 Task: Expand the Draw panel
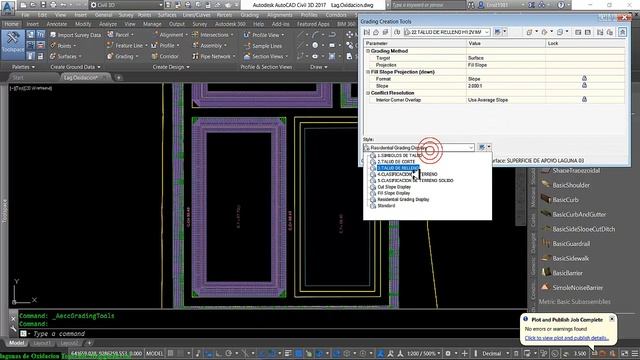[318, 67]
